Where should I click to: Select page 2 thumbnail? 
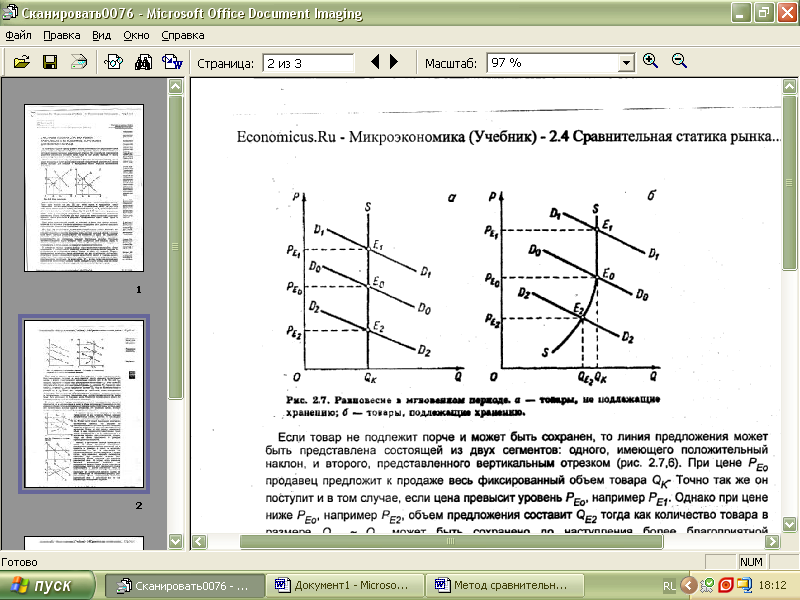(84, 404)
